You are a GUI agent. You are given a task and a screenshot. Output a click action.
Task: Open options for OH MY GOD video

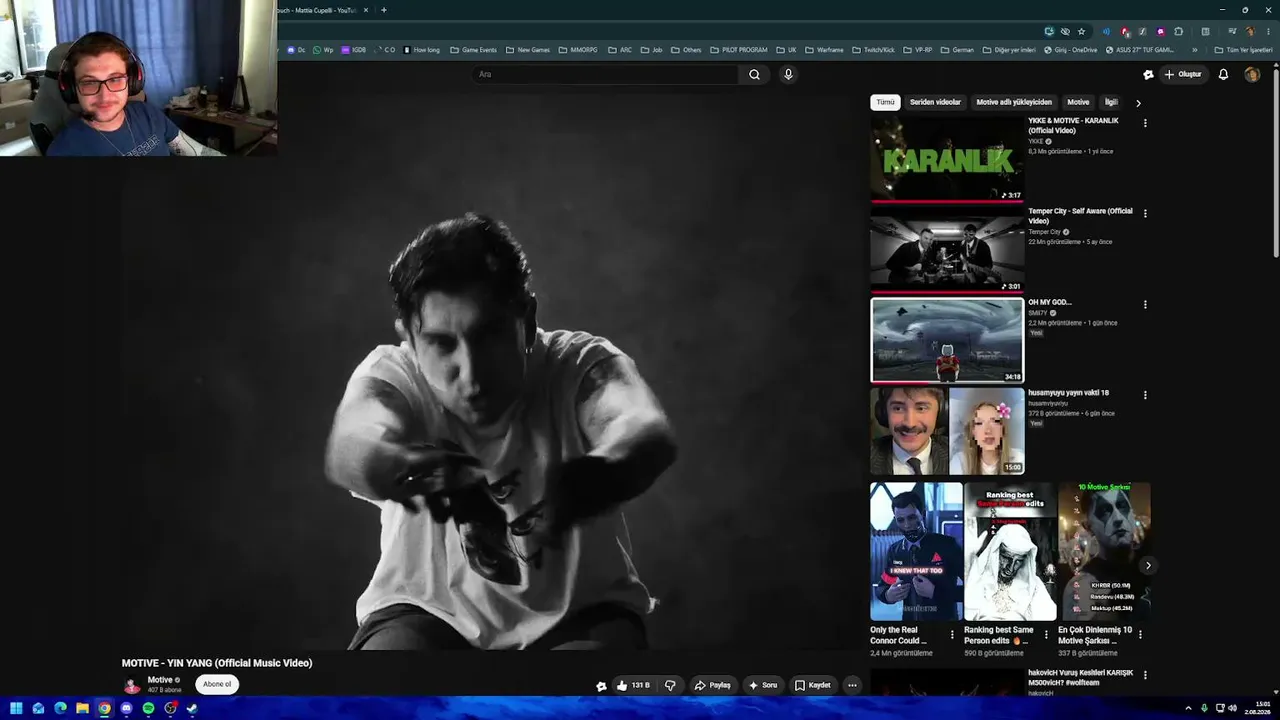[1145, 304]
